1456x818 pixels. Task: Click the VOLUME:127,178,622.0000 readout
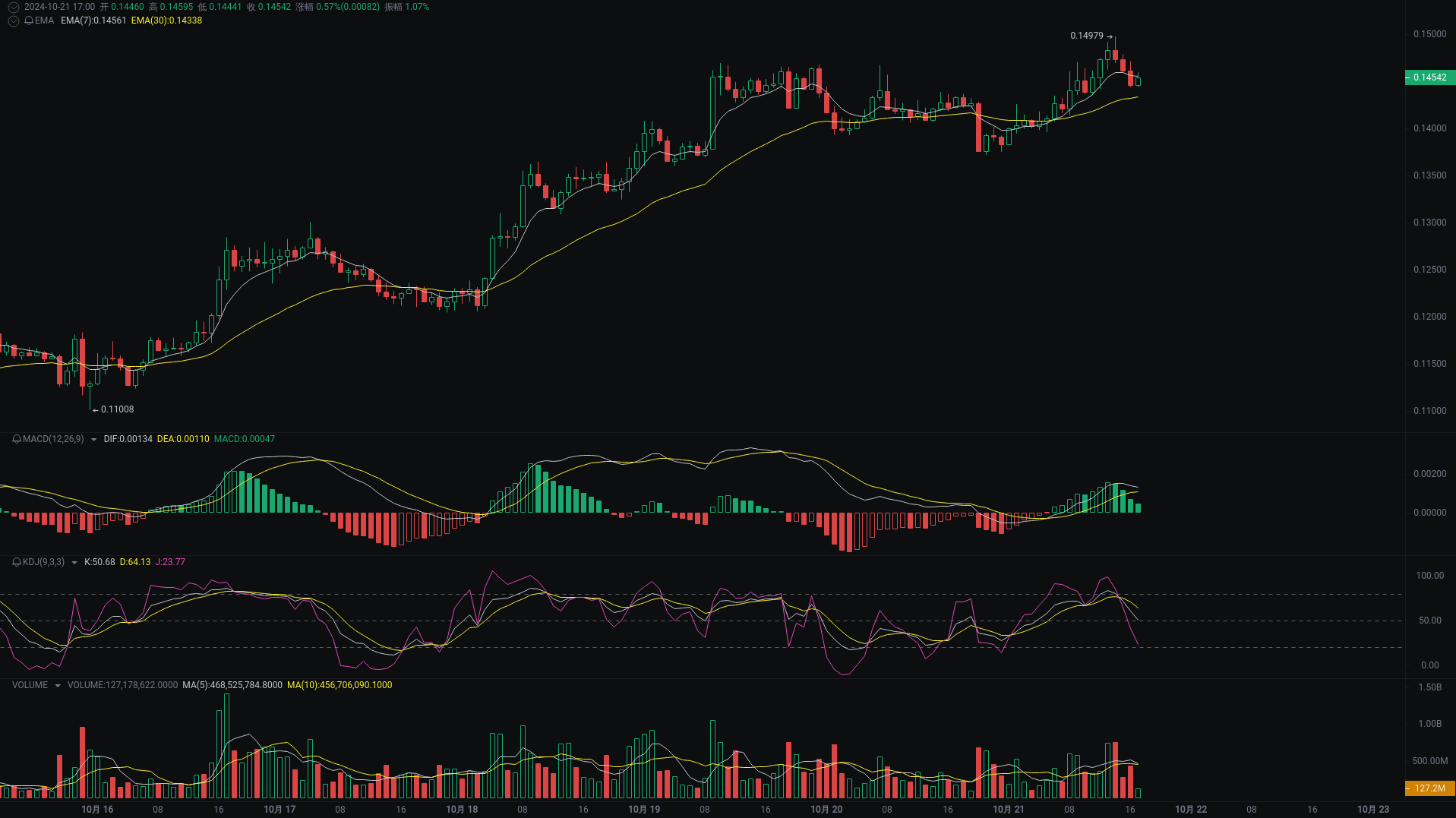pos(122,685)
